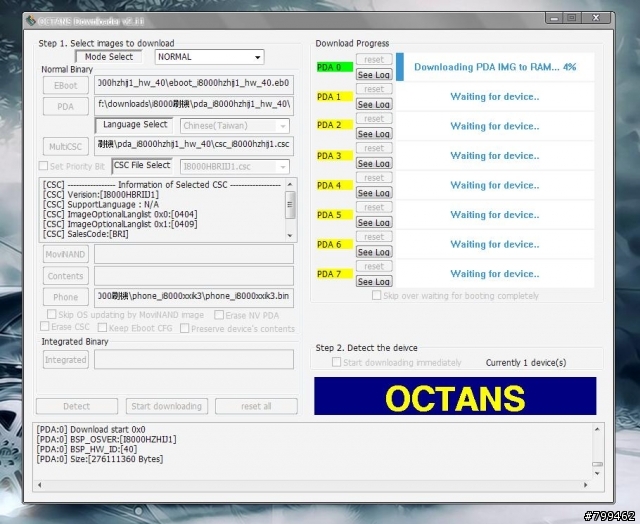Screen dimensions: 640x524
Task: Click the Phone file path field
Action: [x=194, y=297]
